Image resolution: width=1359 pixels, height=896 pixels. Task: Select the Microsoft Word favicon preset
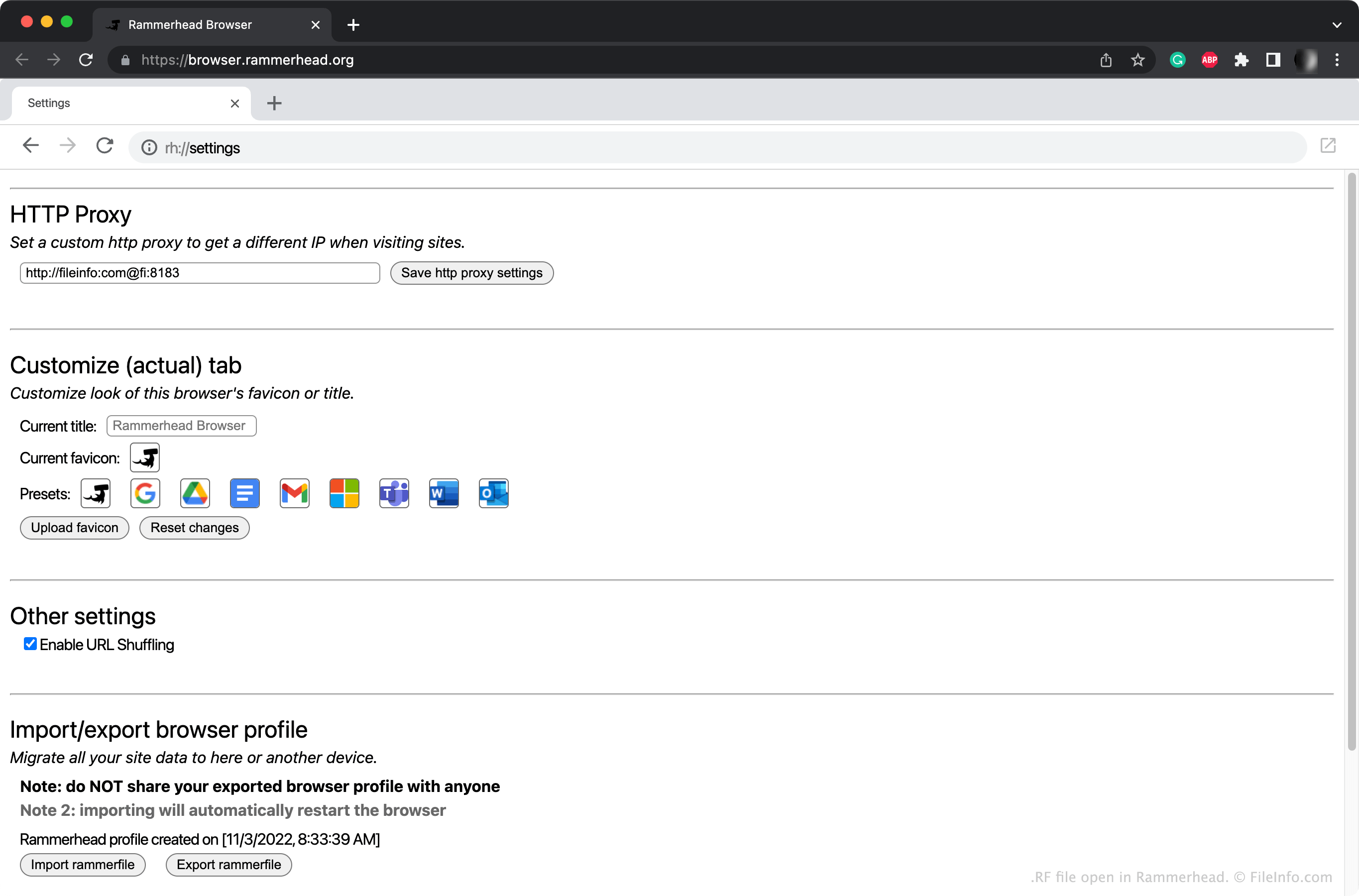coord(444,493)
